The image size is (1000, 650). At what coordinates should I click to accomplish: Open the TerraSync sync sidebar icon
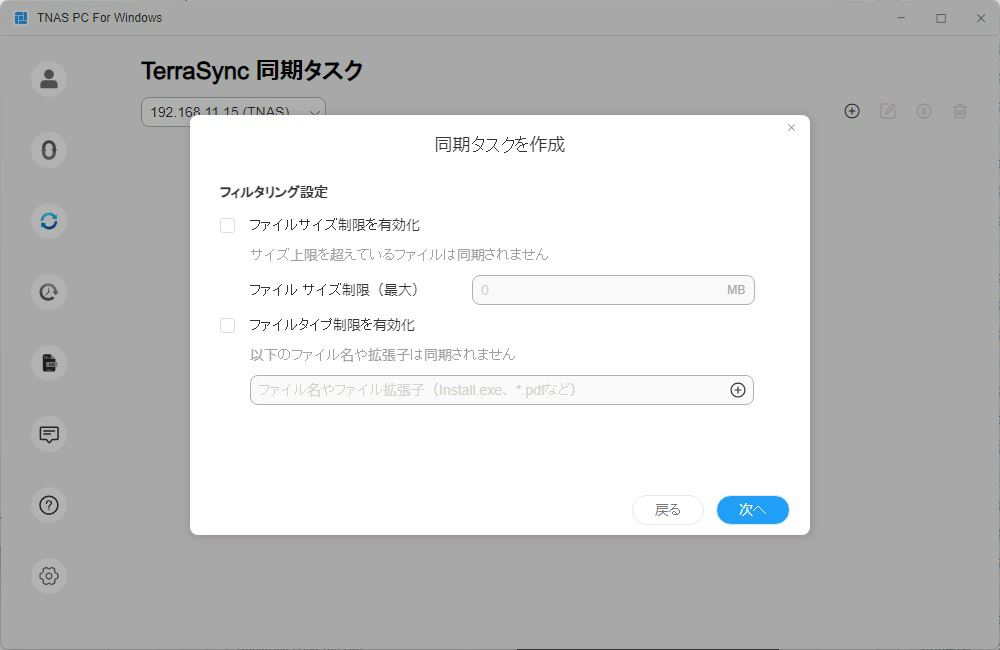coord(49,221)
